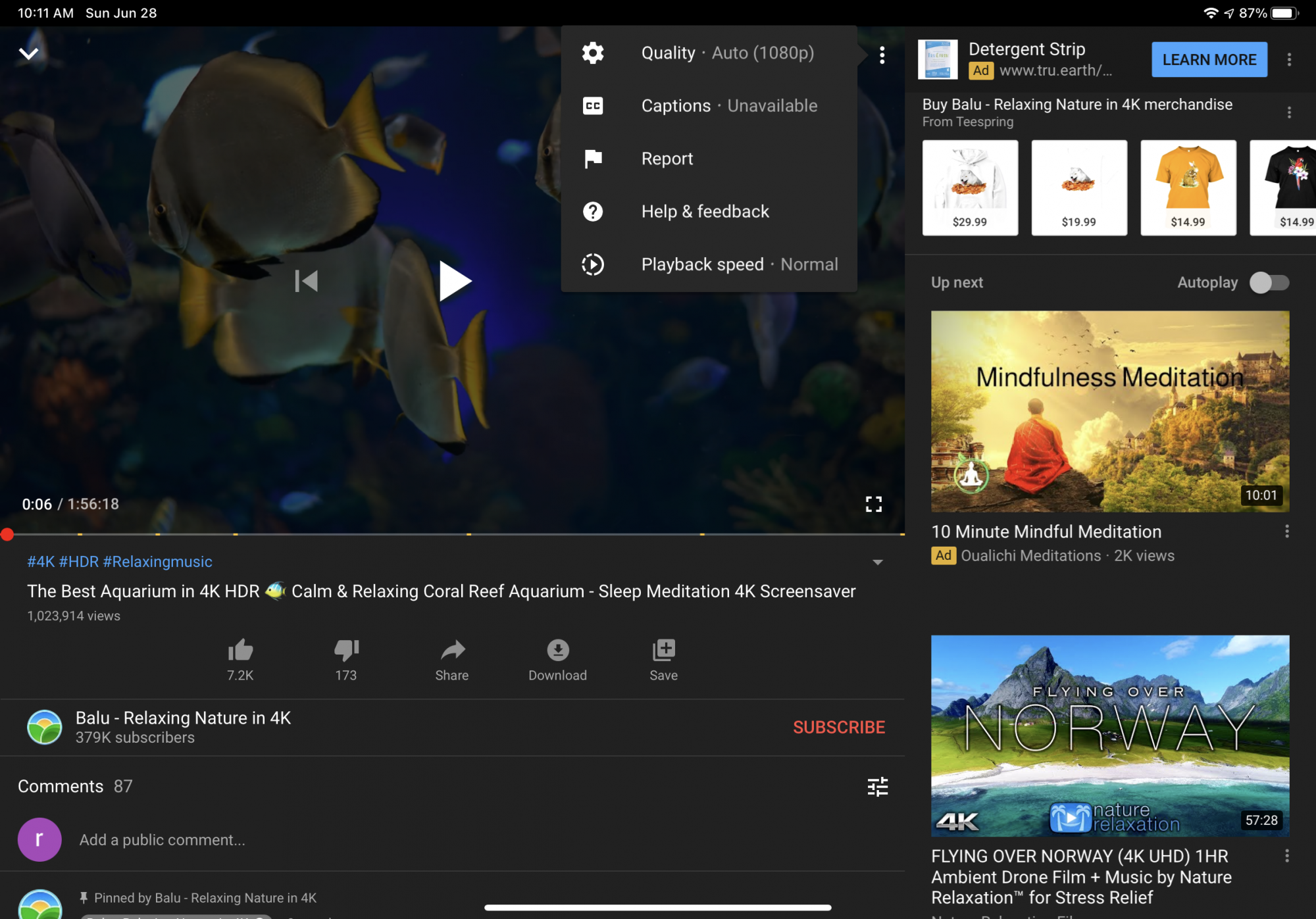Viewport: 1316px width, 919px height.
Task: Tap the video's three-dot overflow menu
Action: [x=882, y=55]
